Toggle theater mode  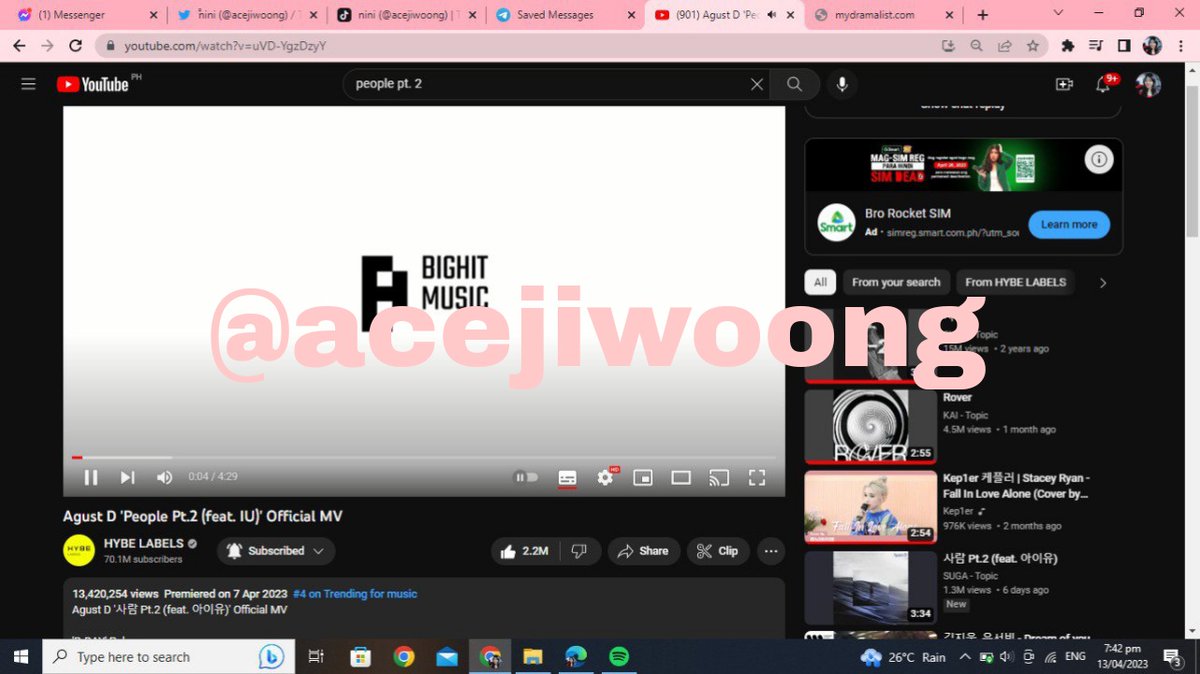[681, 478]
